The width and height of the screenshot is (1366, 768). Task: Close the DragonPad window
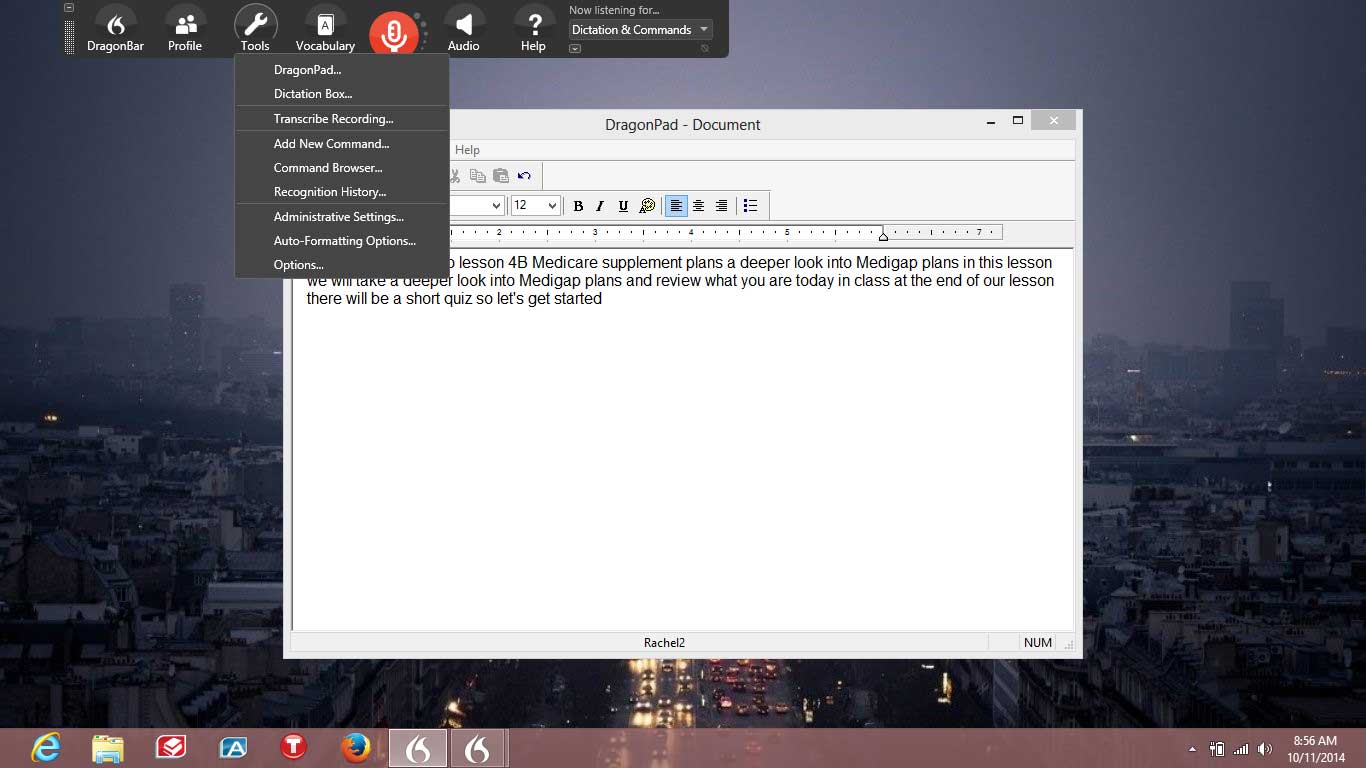[x=1053, y=121]
